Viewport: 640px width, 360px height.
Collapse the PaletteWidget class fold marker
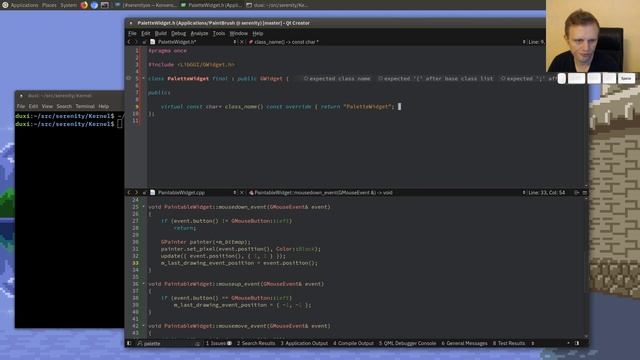[x=144, y=78]
